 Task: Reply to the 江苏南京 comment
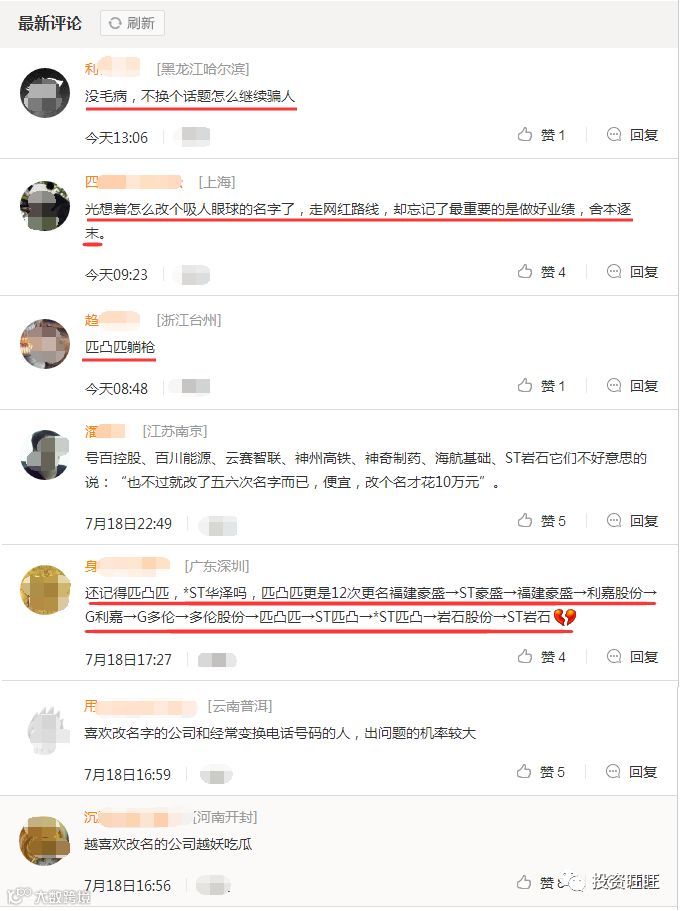tap(632, 521)
